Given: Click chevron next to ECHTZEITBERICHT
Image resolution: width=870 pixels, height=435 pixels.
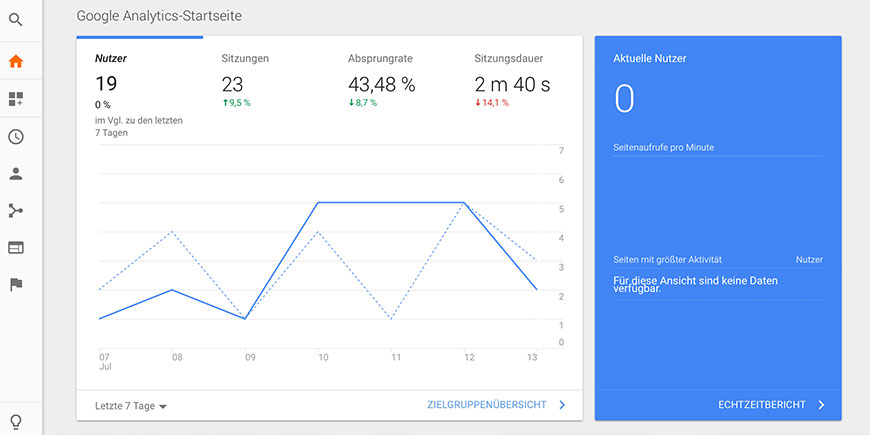Looking at the screenshot, I should pos(821,405).
